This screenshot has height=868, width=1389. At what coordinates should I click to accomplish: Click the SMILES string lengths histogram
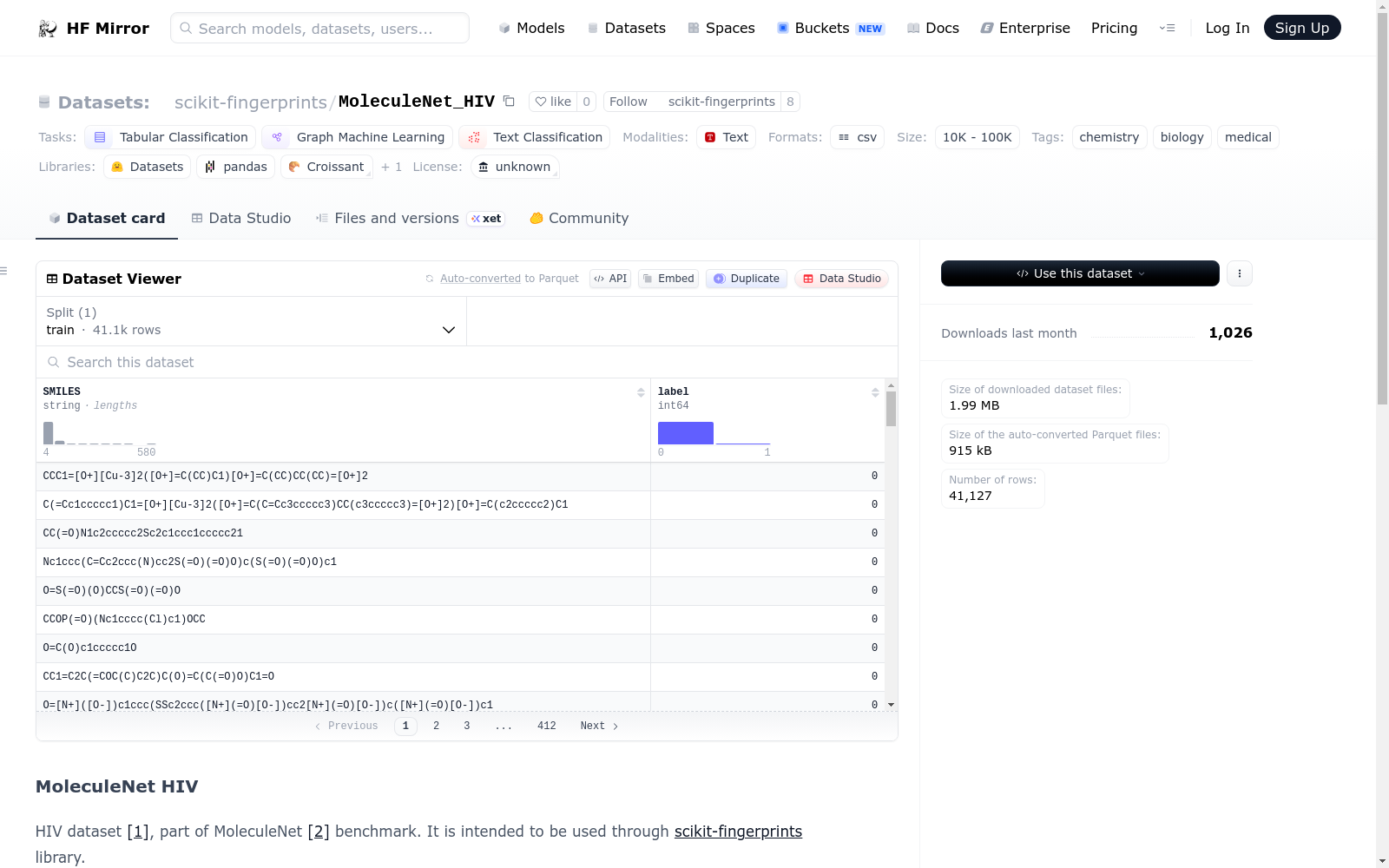click(x=99, y=432)
